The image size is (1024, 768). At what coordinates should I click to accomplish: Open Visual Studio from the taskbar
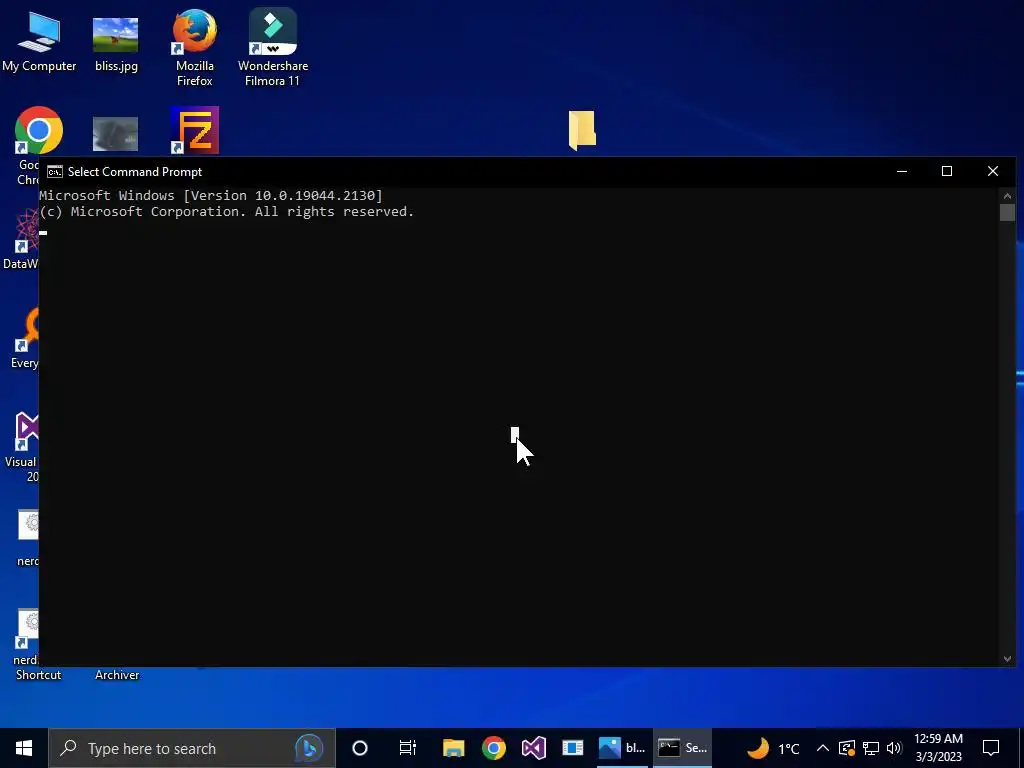coord(534,748)
